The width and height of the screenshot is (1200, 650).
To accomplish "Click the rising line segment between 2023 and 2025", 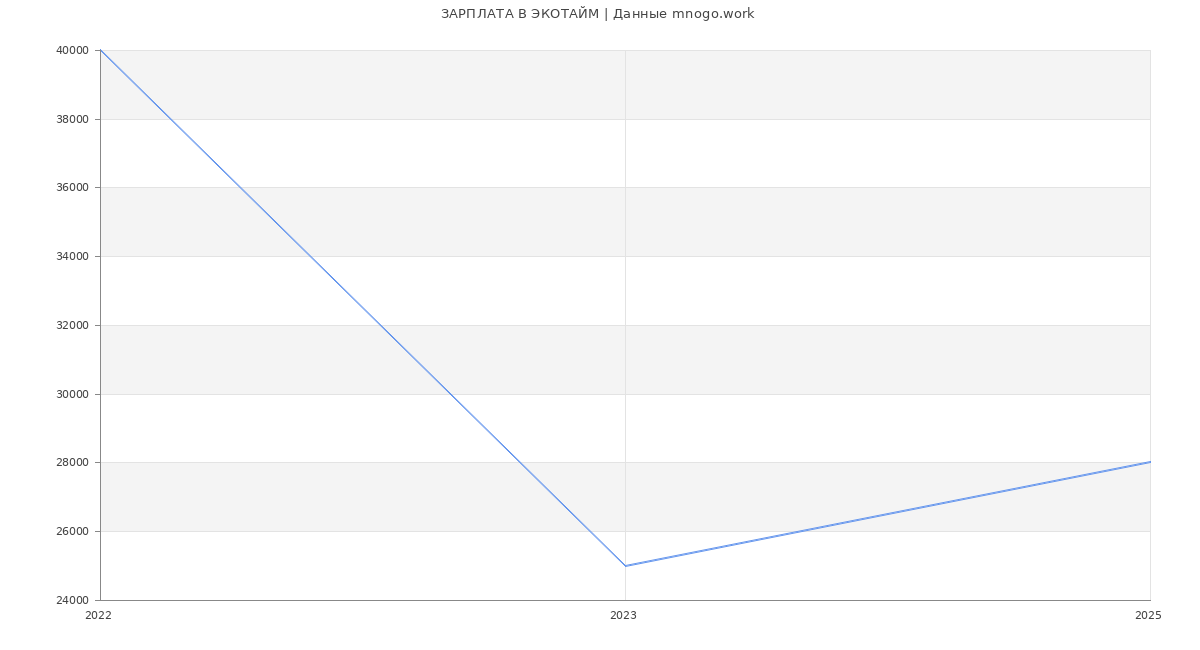I will (x=887, y=514).
